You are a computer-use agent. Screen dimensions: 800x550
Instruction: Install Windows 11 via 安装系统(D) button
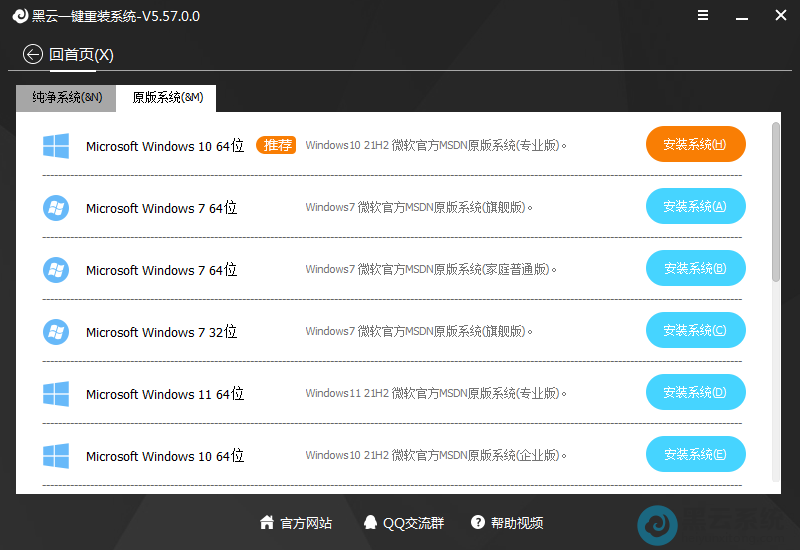pyautogui.click(x=695, y=392)
